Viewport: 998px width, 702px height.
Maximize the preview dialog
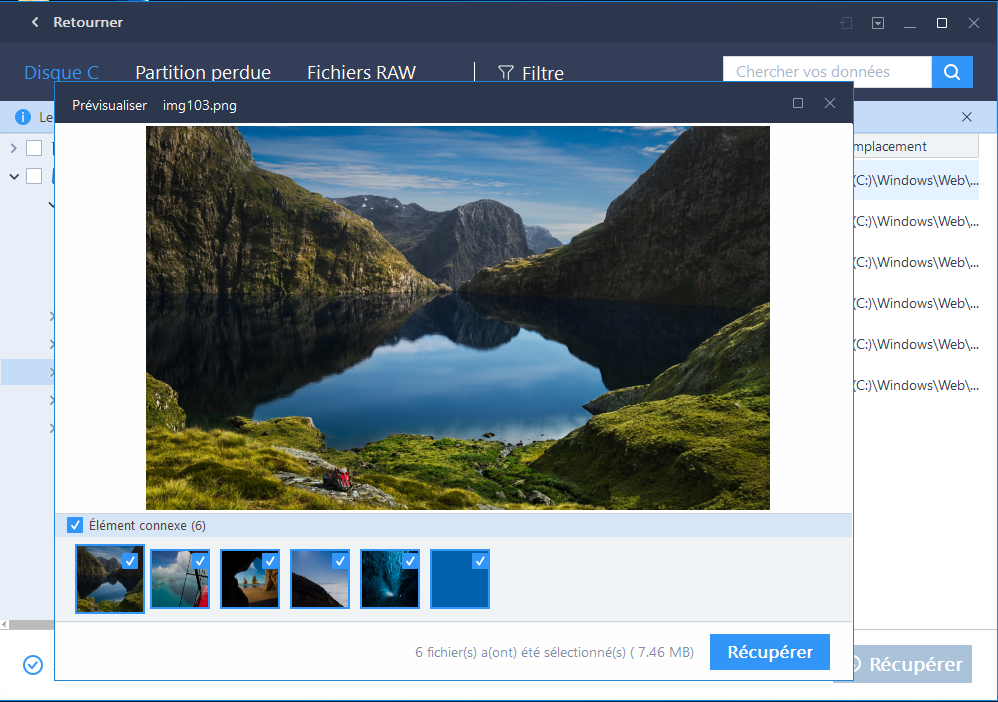coord(798,103)
